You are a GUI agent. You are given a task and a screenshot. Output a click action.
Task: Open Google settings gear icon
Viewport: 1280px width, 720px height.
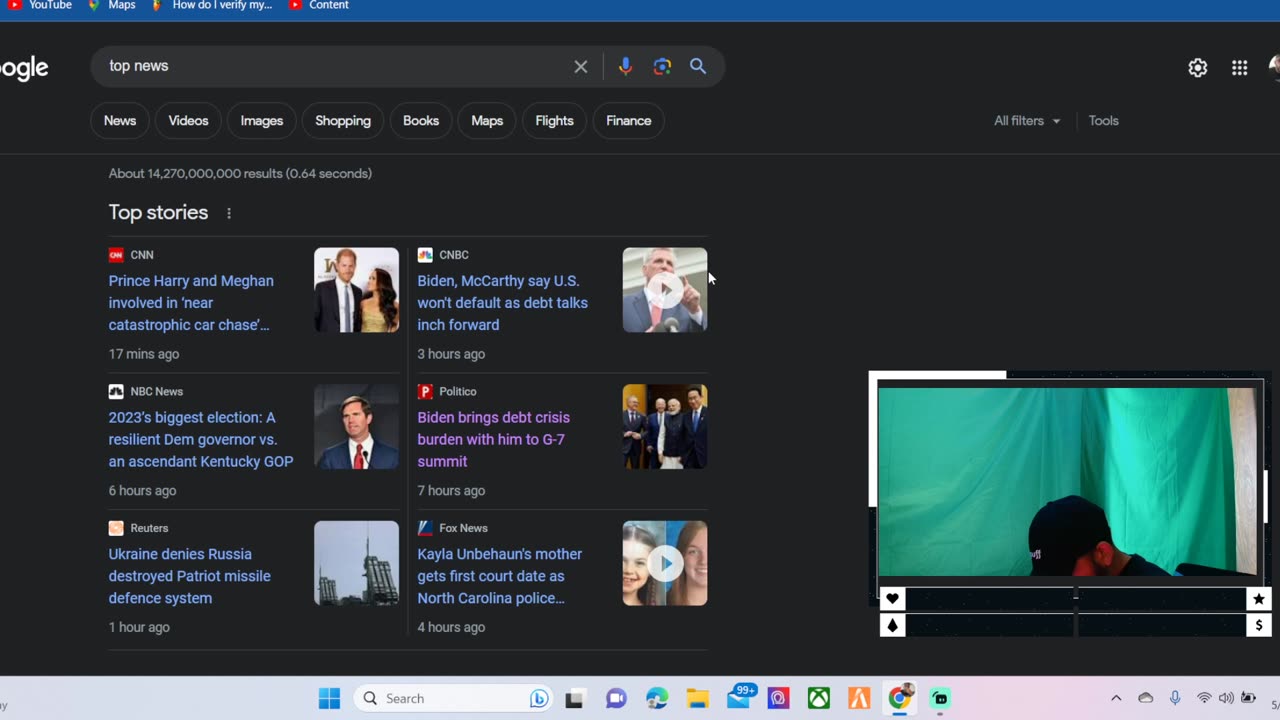click(1198, 68)
